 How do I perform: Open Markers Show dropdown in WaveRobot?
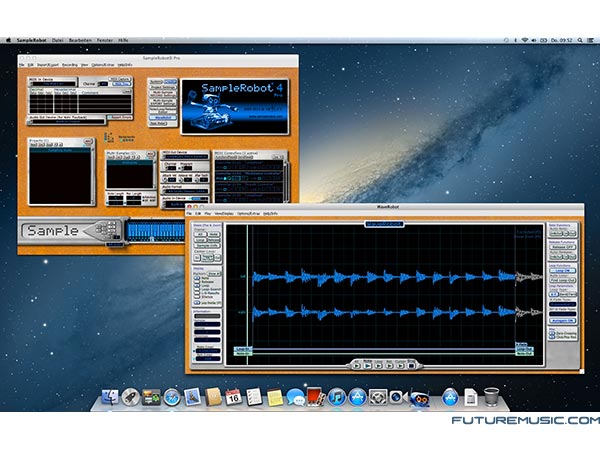pos(214,274)
